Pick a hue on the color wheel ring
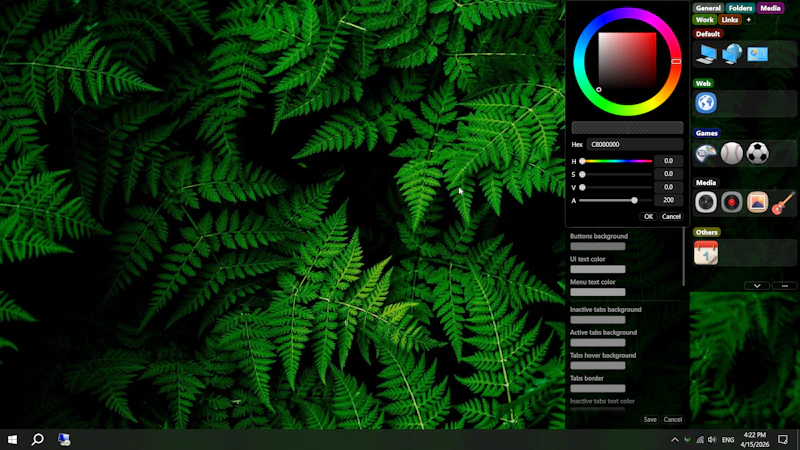The width and height of the screenshot is (800, 450). (x=627, y=12)
